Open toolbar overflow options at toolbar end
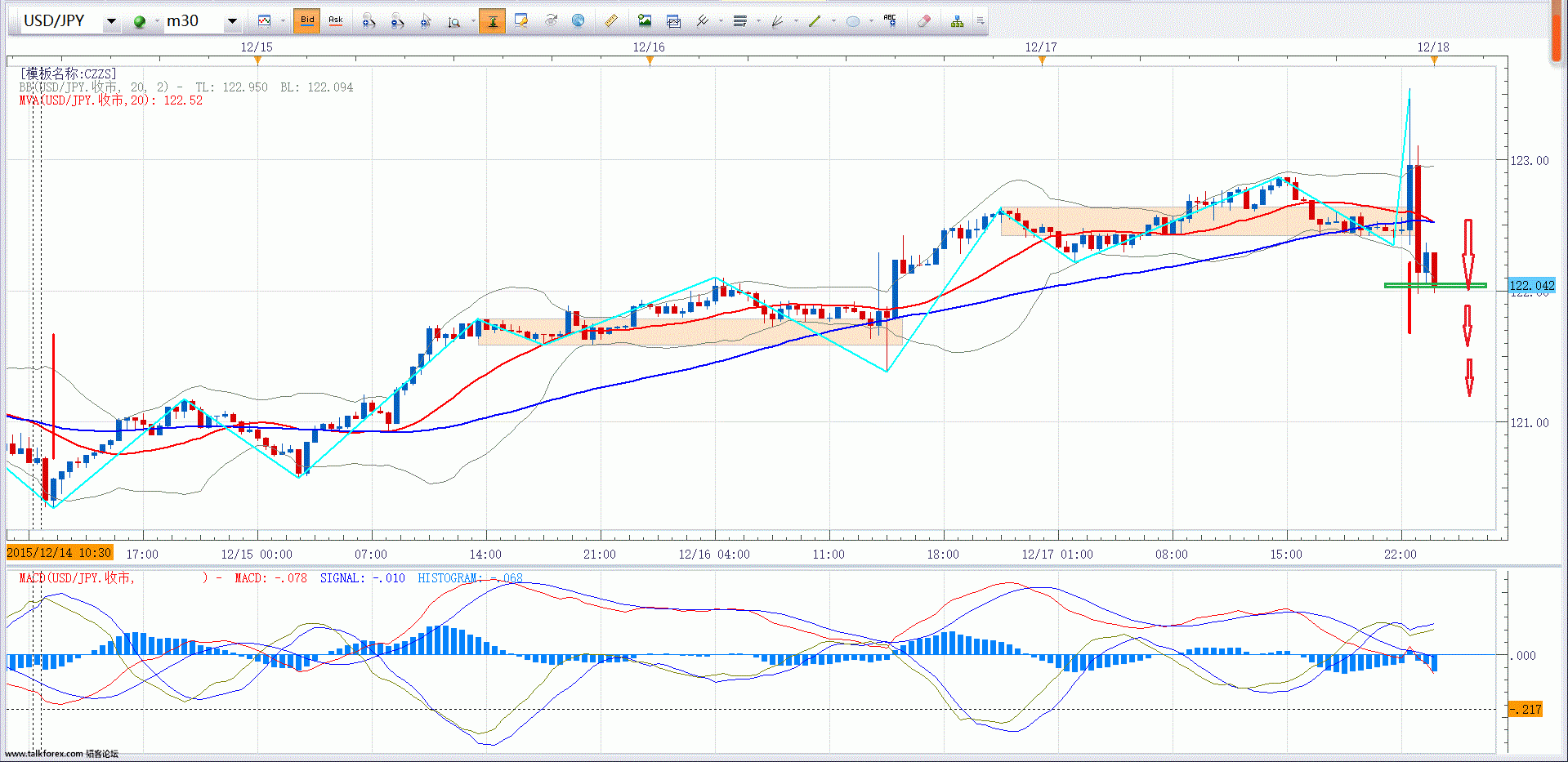The width and height of the screenshot is (1568, 762). pos(980,21)
